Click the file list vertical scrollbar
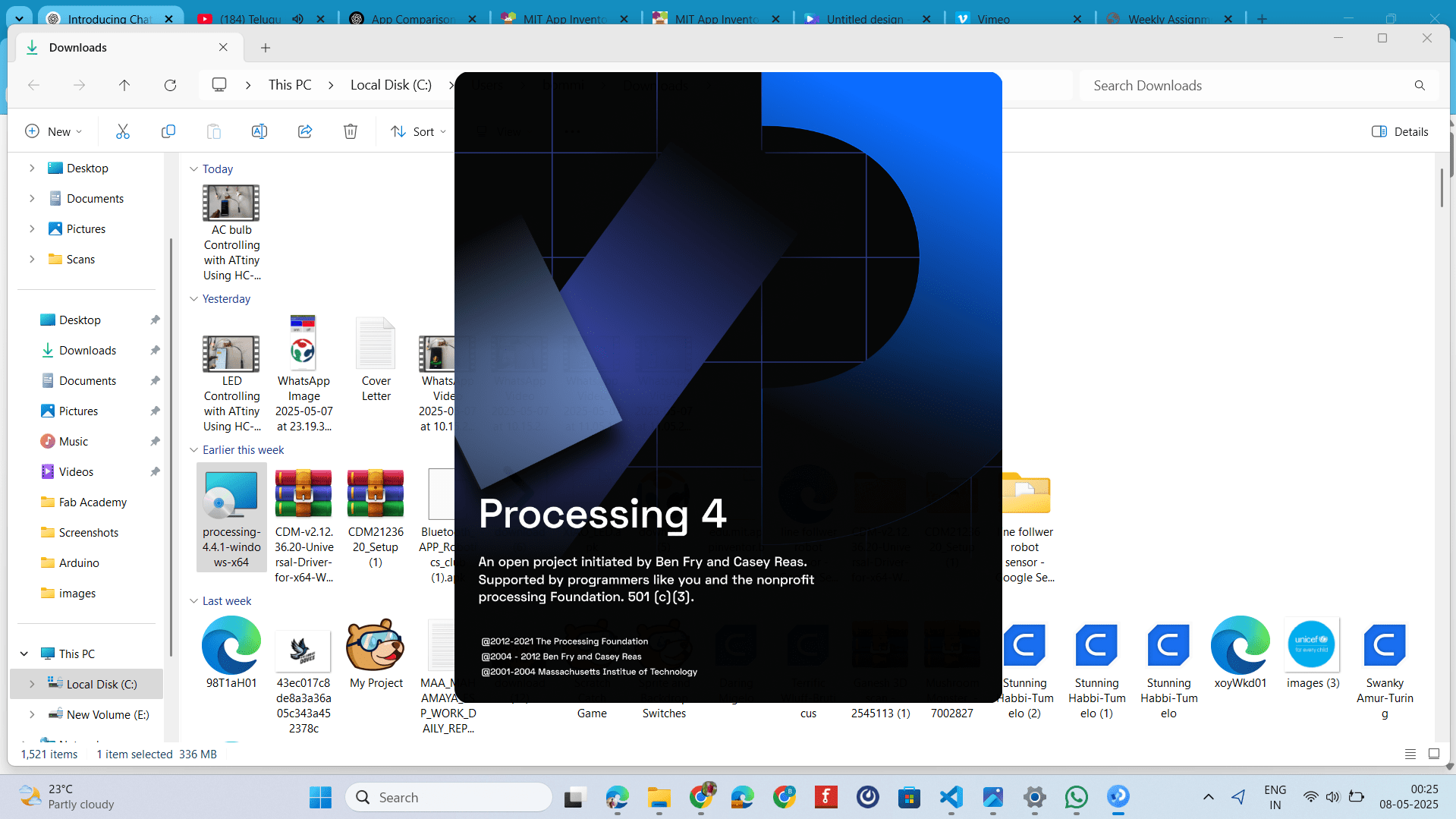The width and height of the screenshot is (1456, 819). tap(1442, 187)
